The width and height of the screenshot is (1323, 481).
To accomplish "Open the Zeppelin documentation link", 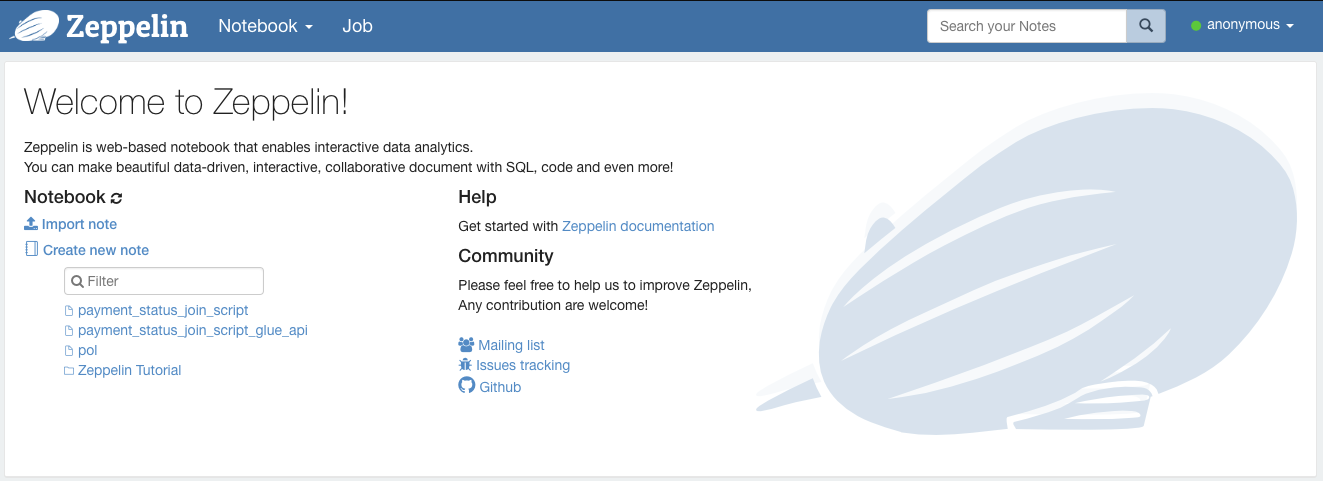I will (x=638, y=226).
